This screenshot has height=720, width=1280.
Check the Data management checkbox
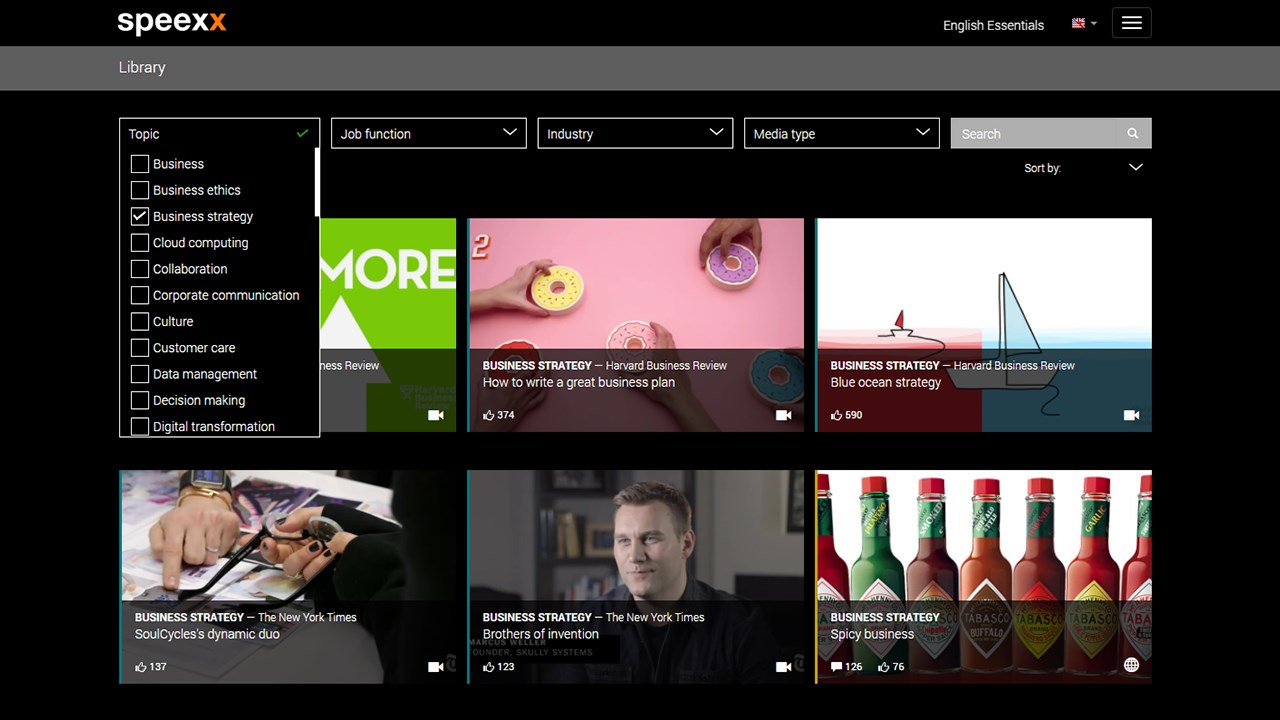[140, 374]
